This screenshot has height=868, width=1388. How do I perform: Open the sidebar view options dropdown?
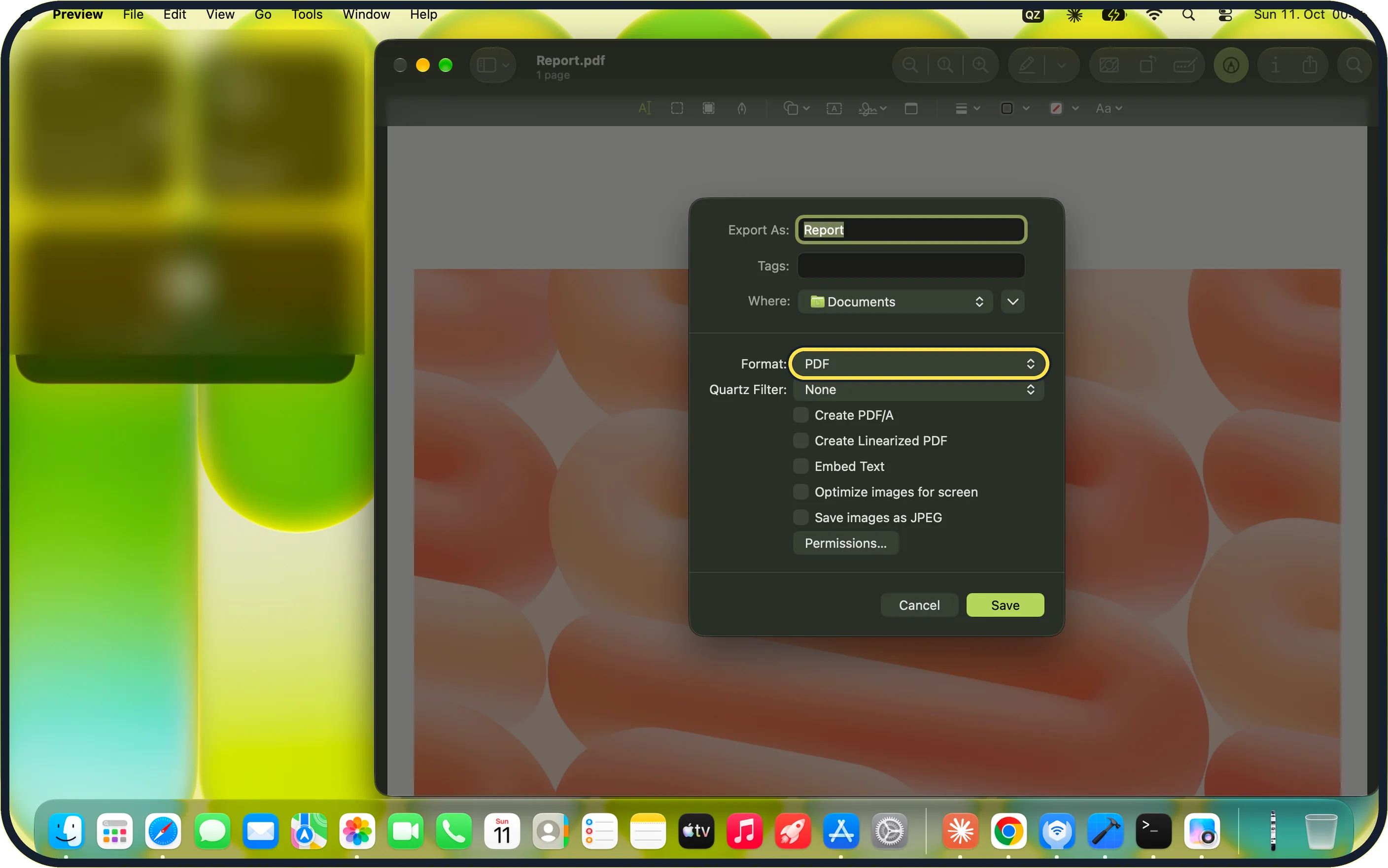493,65
